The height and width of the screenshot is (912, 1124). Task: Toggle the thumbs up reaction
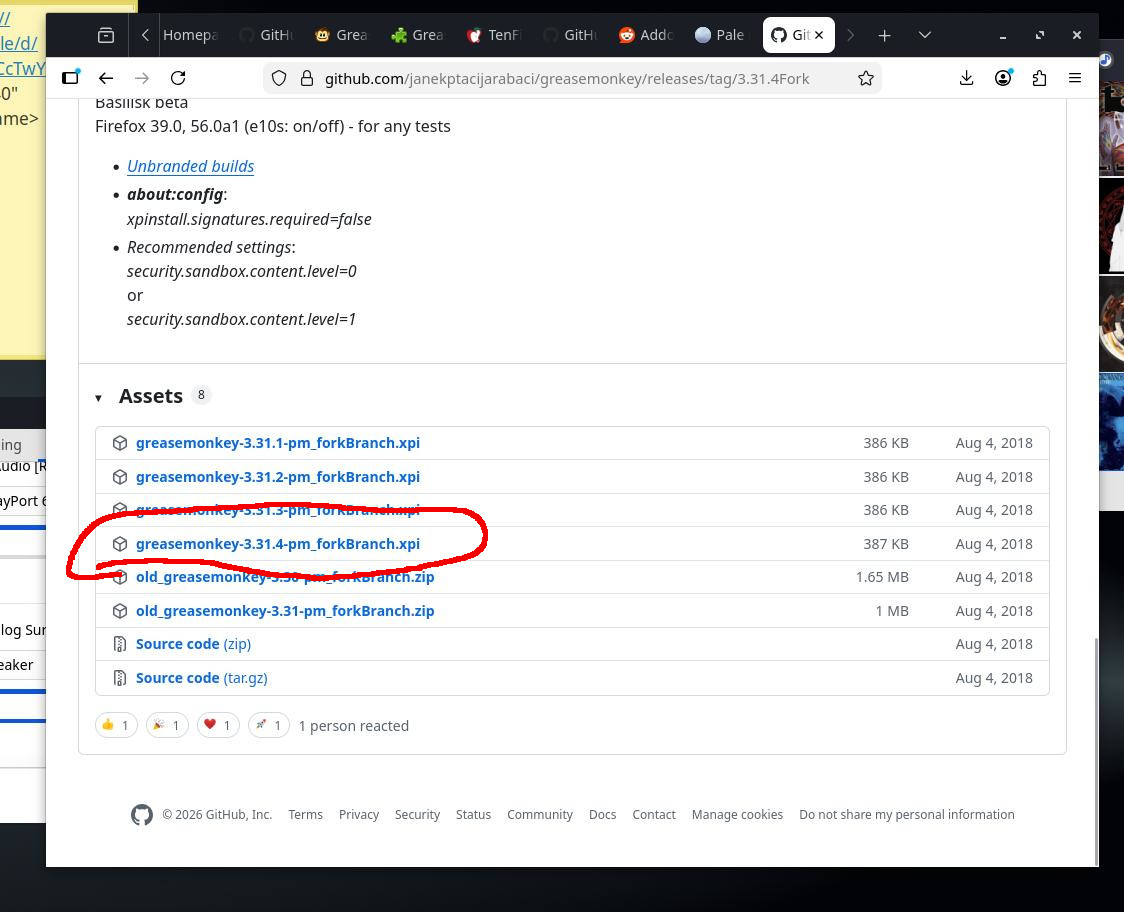tap(116, 726)
